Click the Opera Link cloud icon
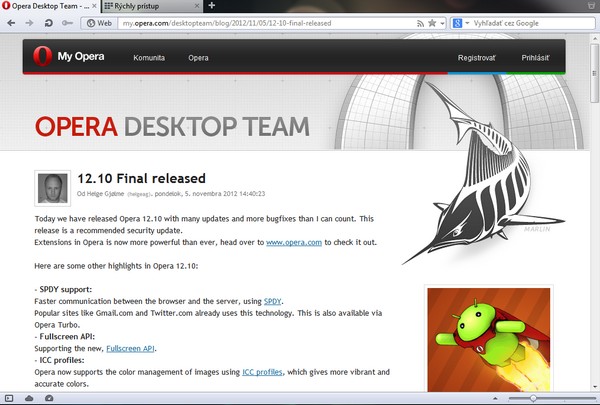Screen dimensions: 600x405 29,398
